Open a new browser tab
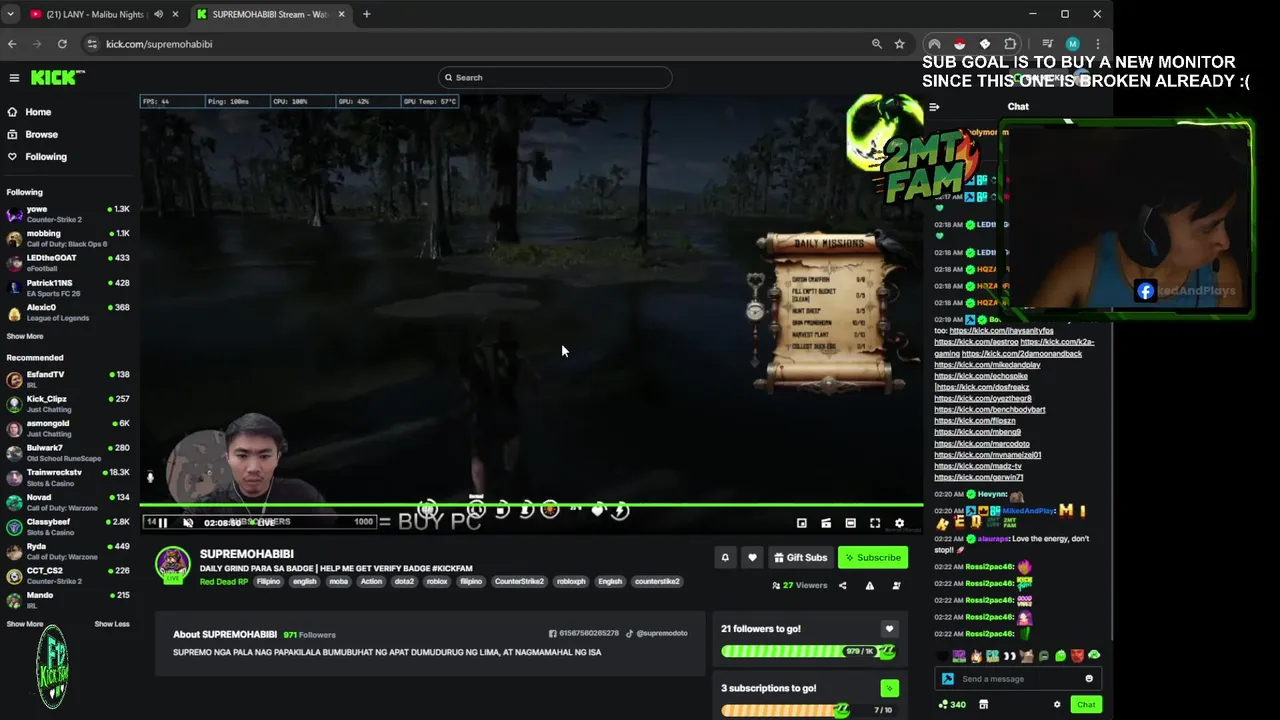 click(x=366, y=14)
